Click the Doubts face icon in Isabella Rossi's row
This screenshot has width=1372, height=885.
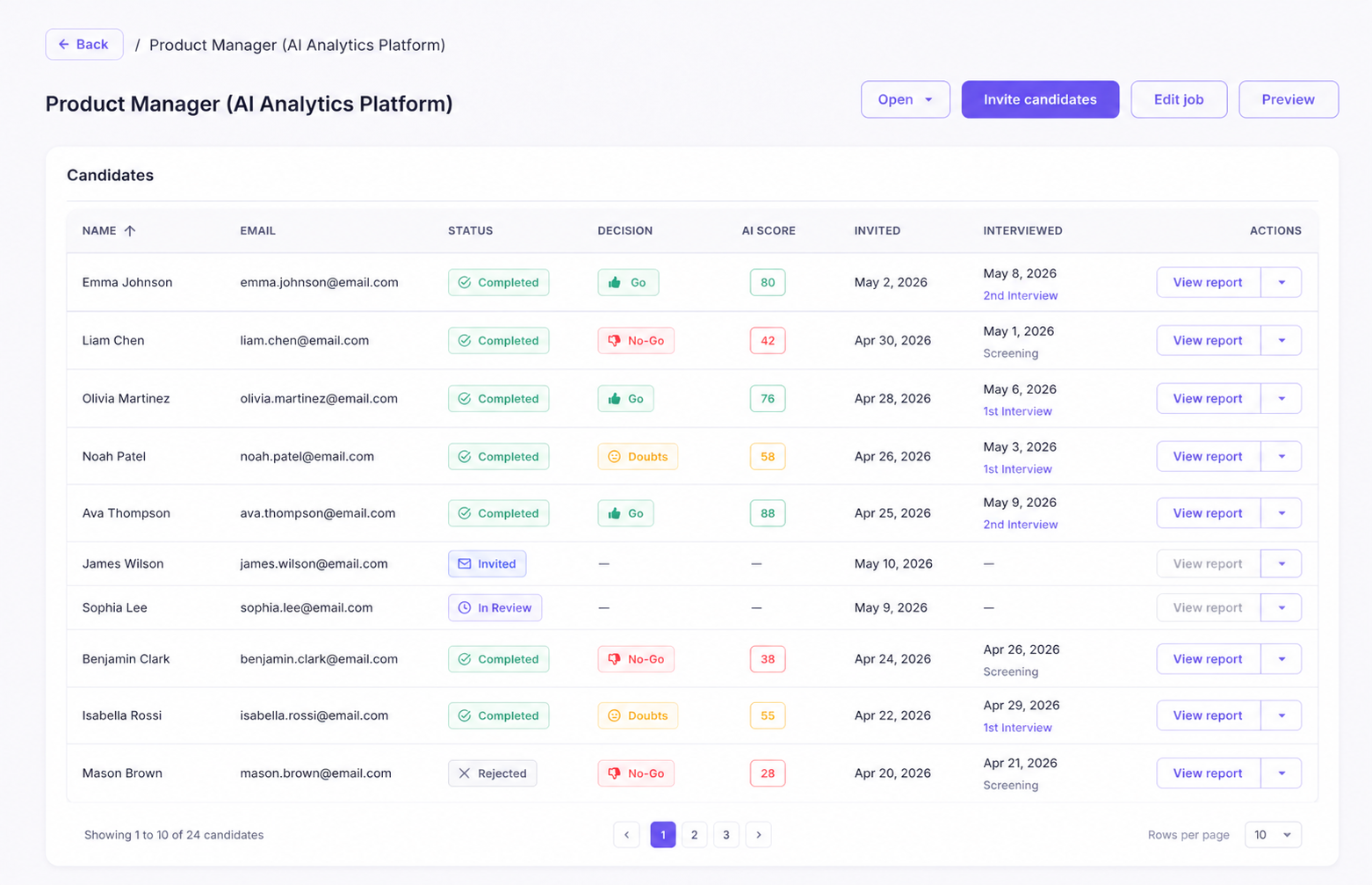pos(615,715)
